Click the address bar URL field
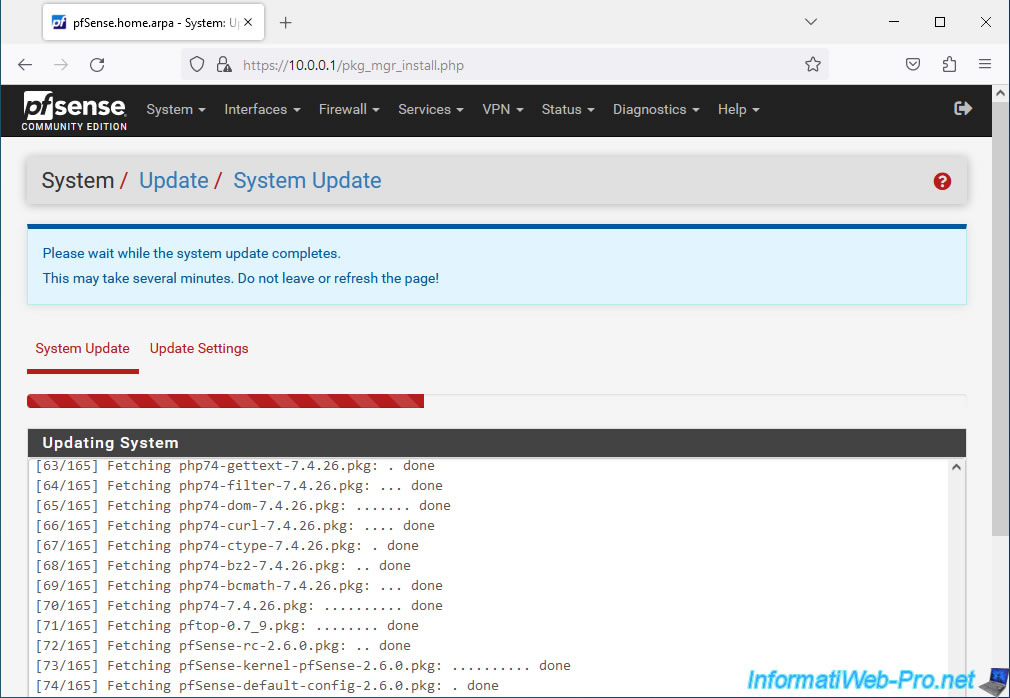The image size is (1010, 698). coord(505,64)
